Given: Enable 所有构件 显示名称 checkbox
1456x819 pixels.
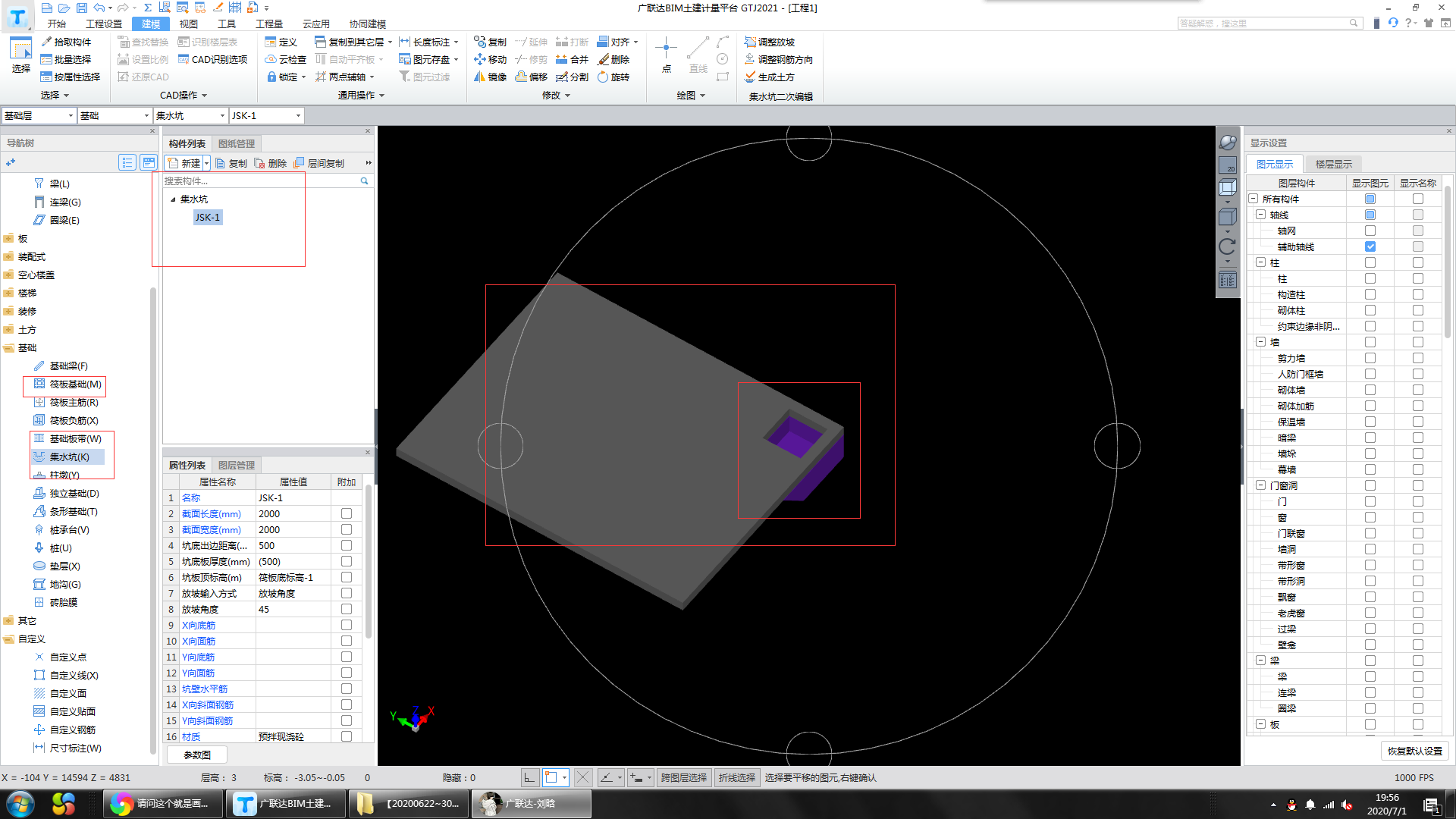Looking at the screenshot, I should pyautogui.click(x=1417, y=199).
